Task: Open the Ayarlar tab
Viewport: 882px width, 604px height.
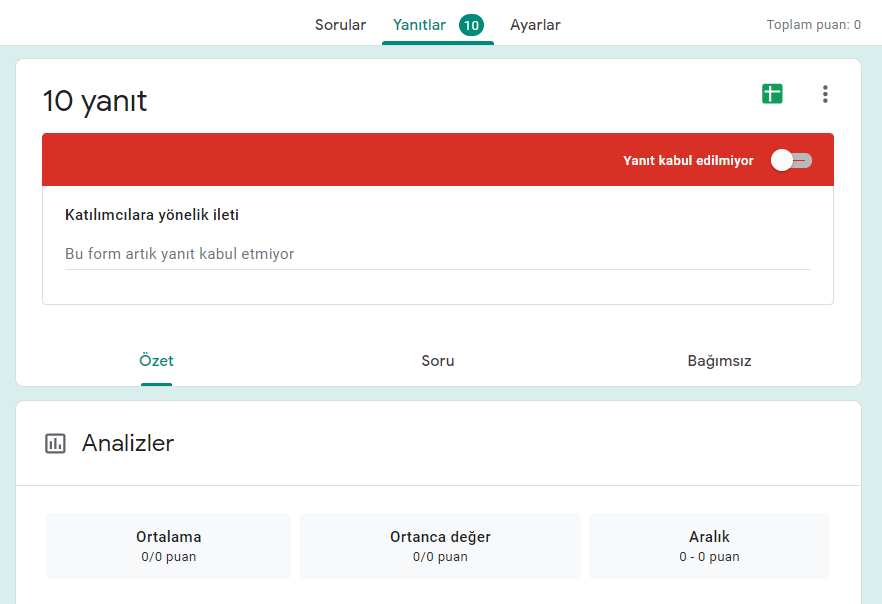Action: coord(535,24)
